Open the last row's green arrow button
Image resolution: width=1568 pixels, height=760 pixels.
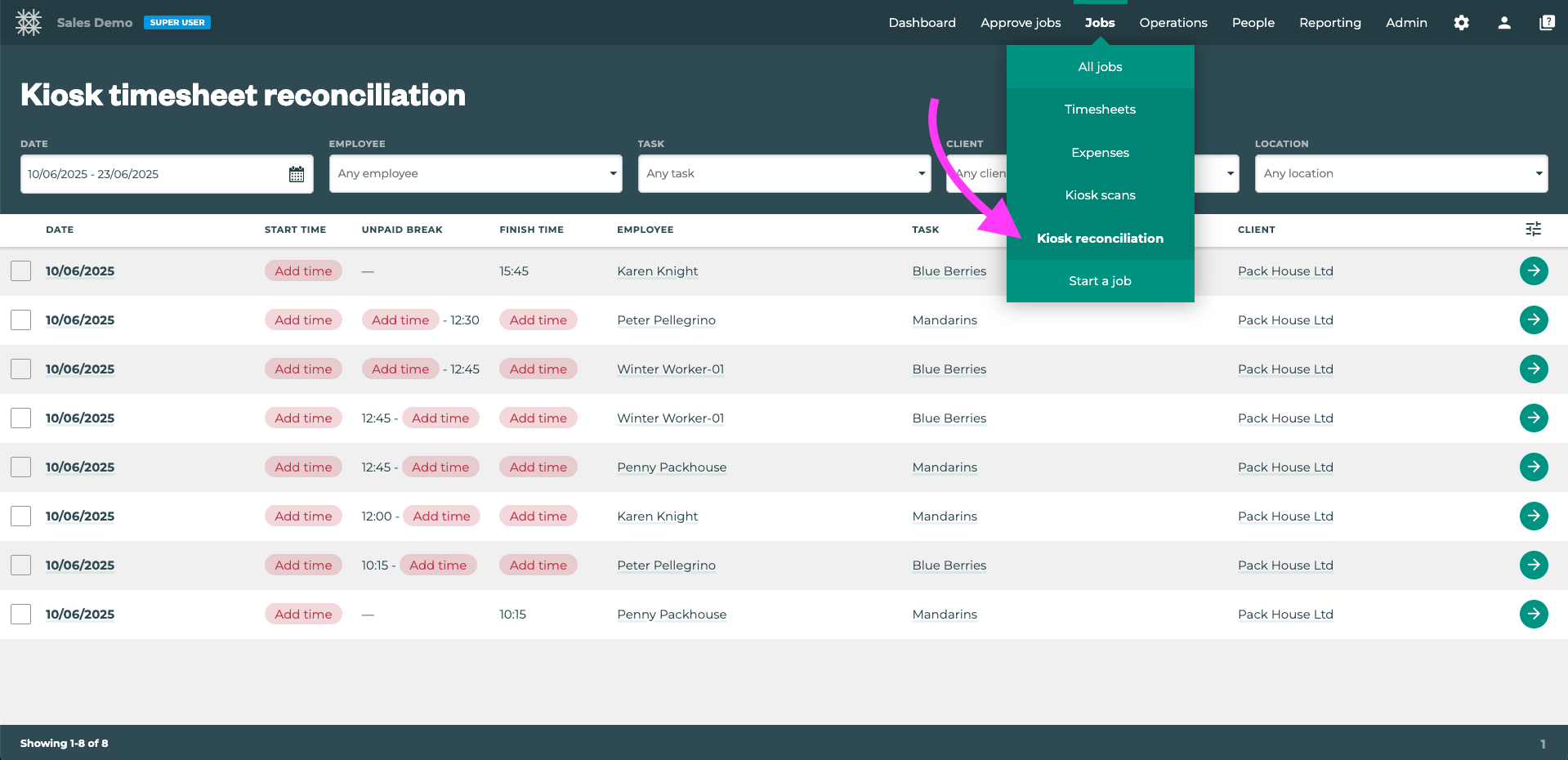coord(1533,615)
